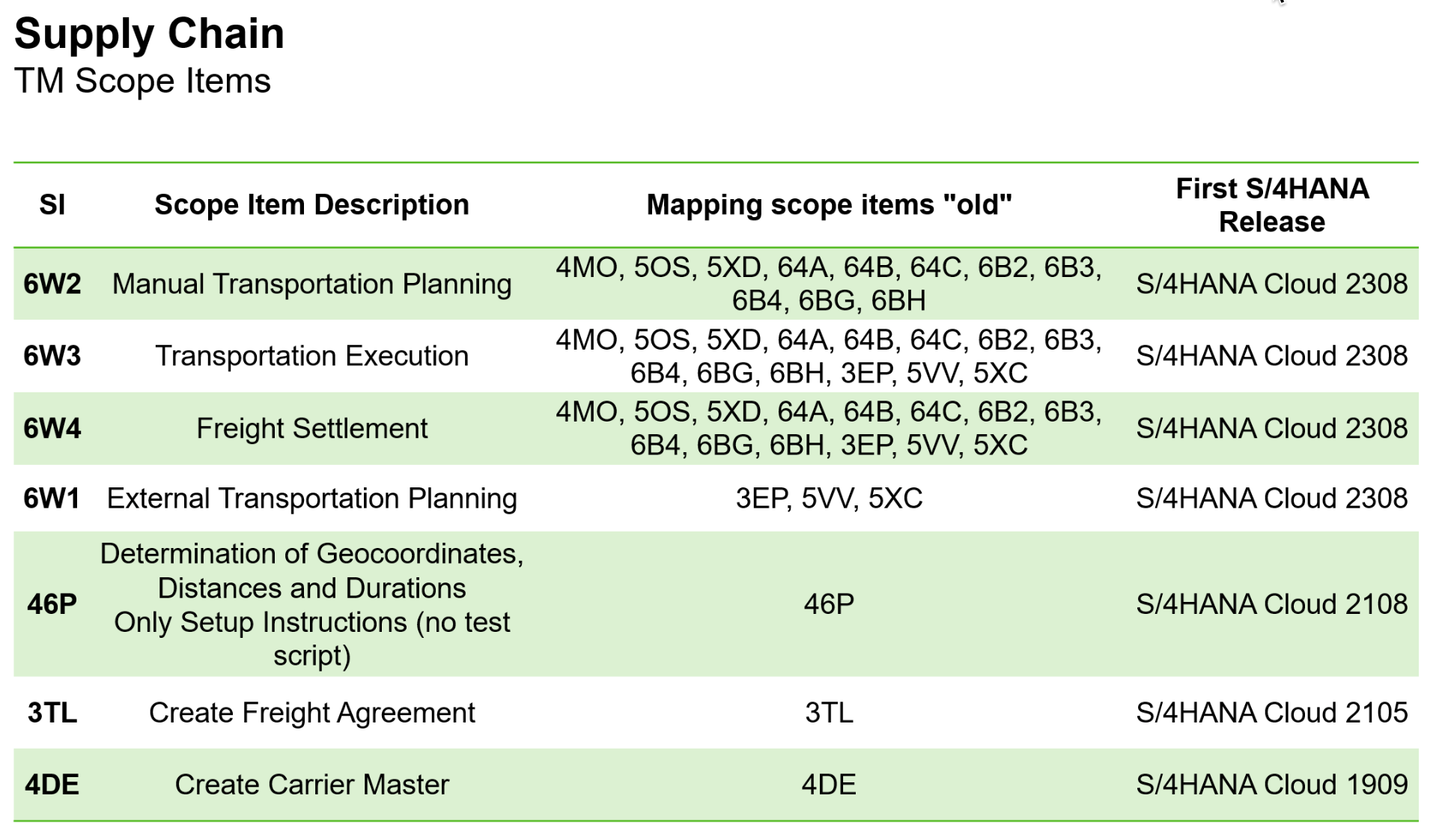Click the 6W2 scope item code
Image resolution: width=1439 pixels, height=840 pixels.
pos(52,284)
